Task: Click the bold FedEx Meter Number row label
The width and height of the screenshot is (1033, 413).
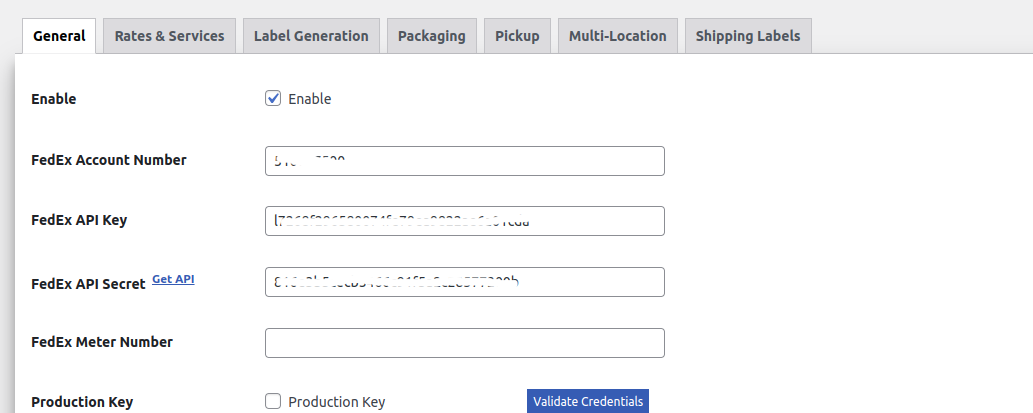Action: (x=102, y=342)
